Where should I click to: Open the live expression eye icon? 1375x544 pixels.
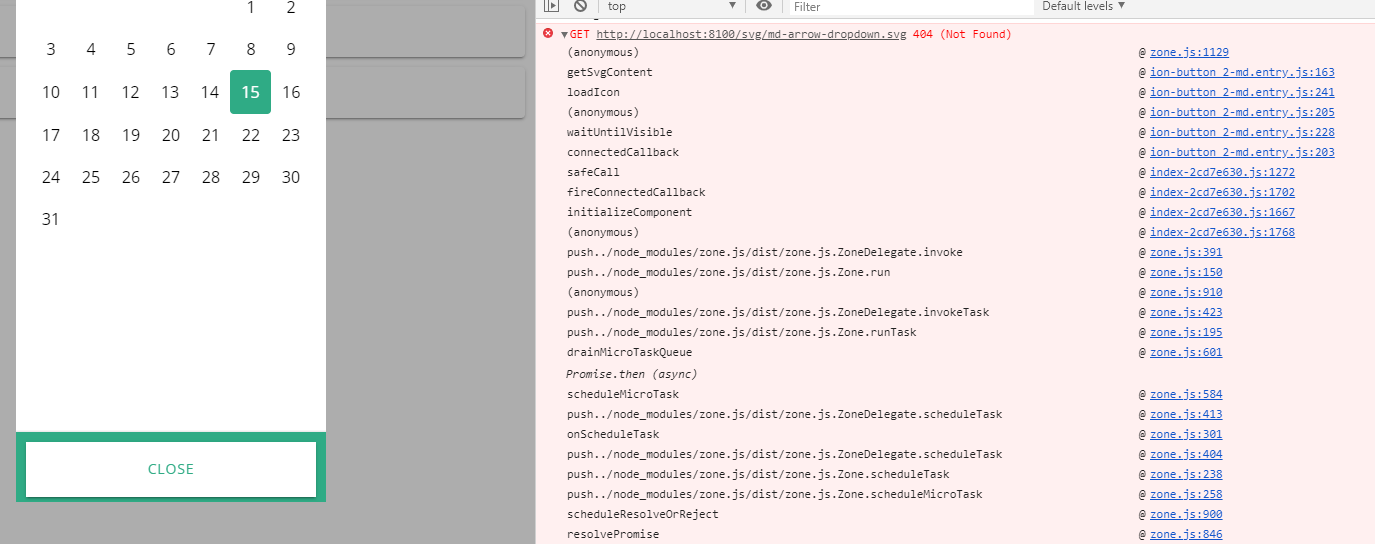pyautogui.click(x=764, y=6)
